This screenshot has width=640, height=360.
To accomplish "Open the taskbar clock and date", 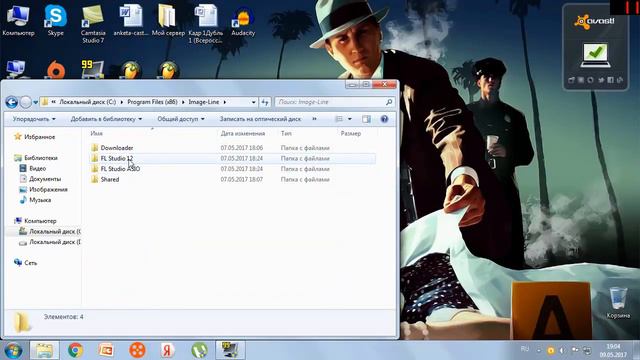I will tap(613, 351).
